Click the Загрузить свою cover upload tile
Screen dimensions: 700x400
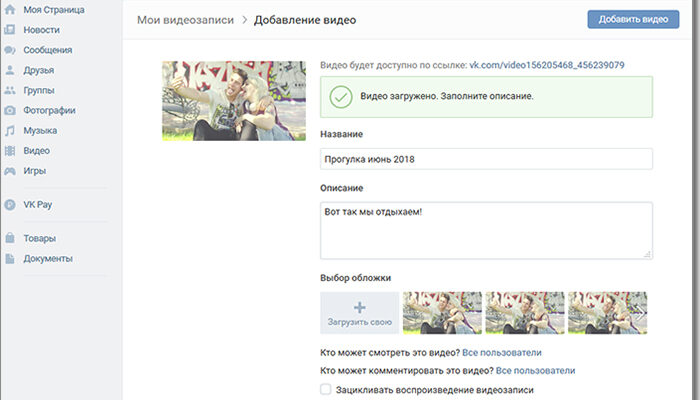359,313
